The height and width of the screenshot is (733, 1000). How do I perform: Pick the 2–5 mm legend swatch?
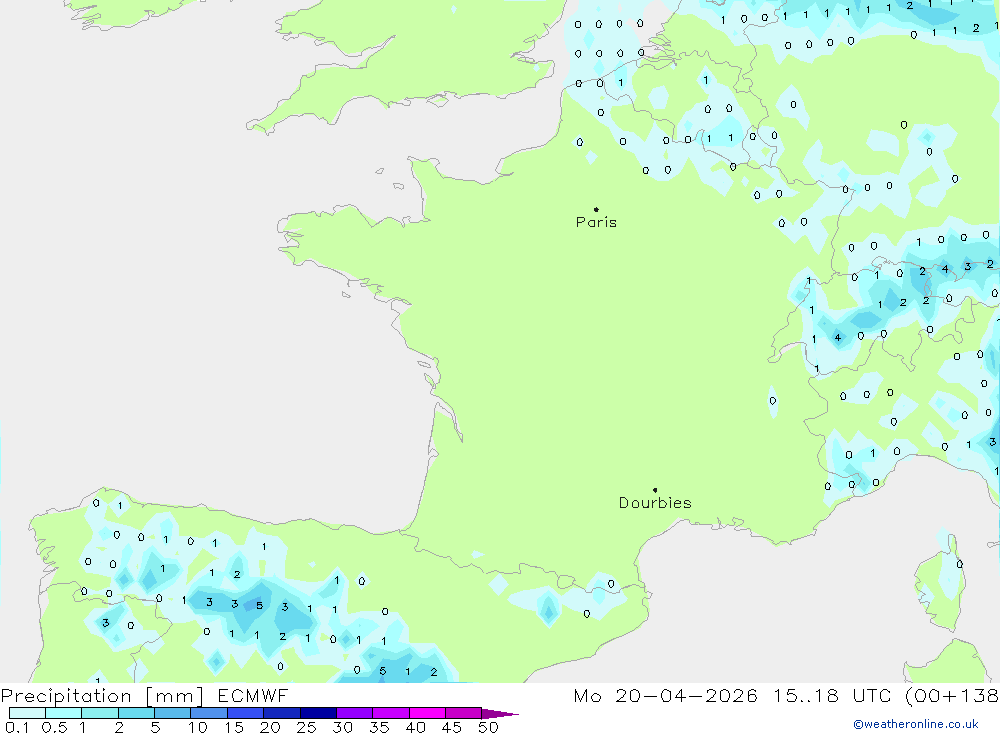(136, 713)
